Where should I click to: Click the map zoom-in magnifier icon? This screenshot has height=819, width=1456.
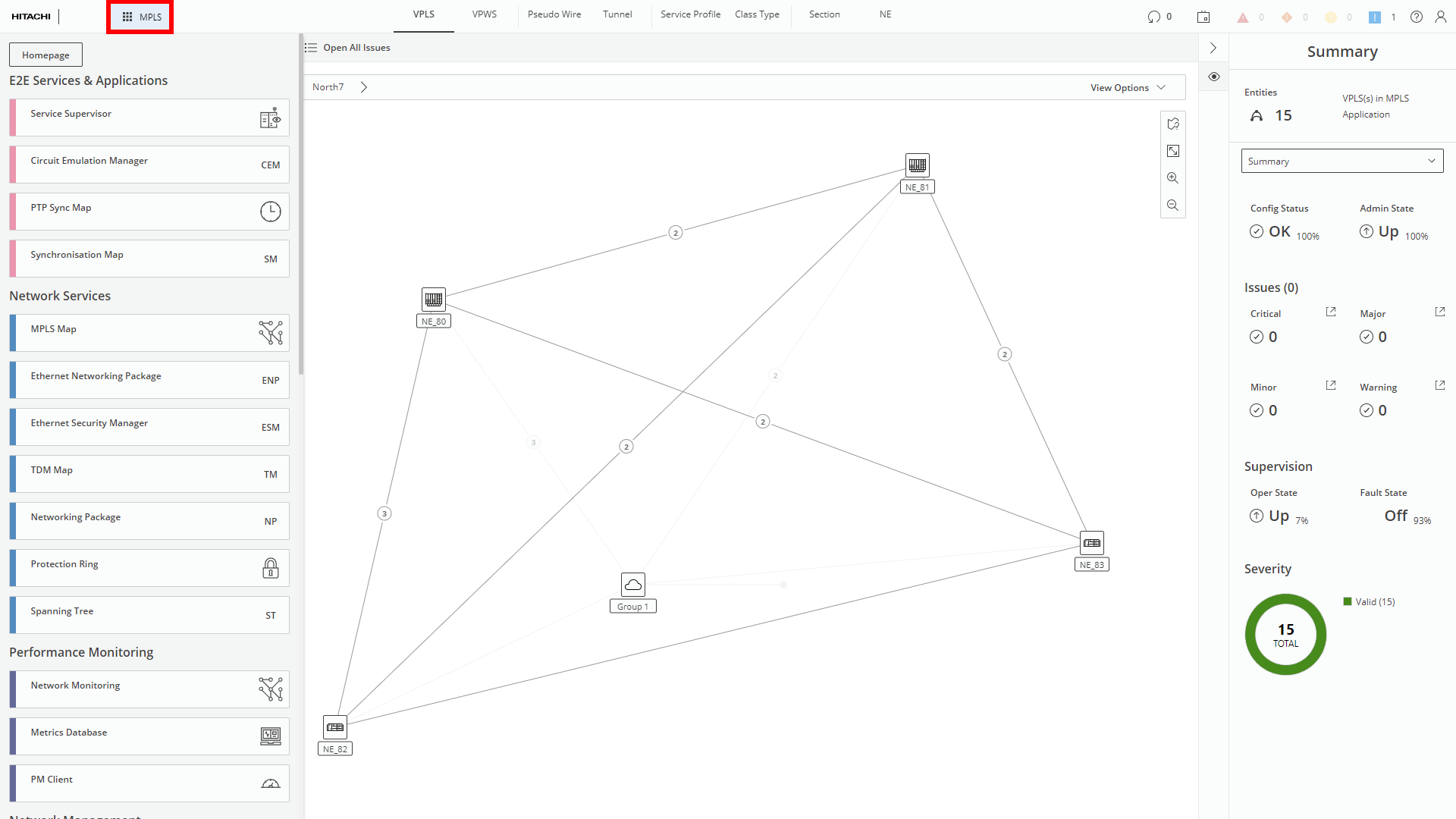coord(1172,178)
